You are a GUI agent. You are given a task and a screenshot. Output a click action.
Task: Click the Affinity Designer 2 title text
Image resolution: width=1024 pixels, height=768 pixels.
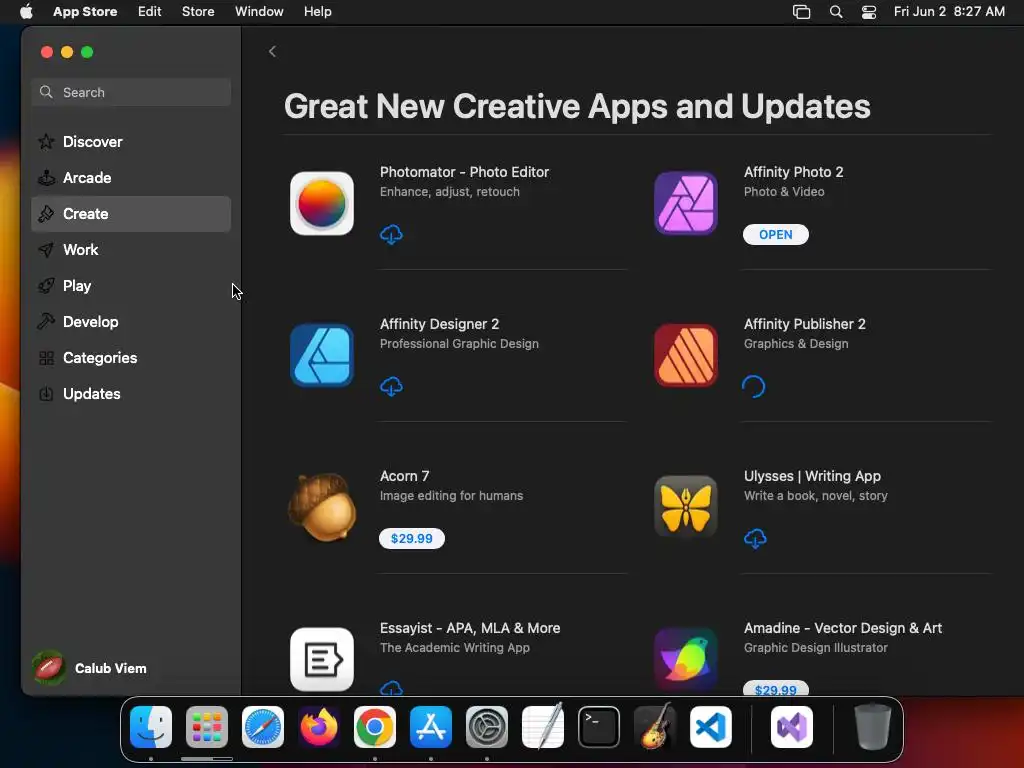[x=440, y=324]
